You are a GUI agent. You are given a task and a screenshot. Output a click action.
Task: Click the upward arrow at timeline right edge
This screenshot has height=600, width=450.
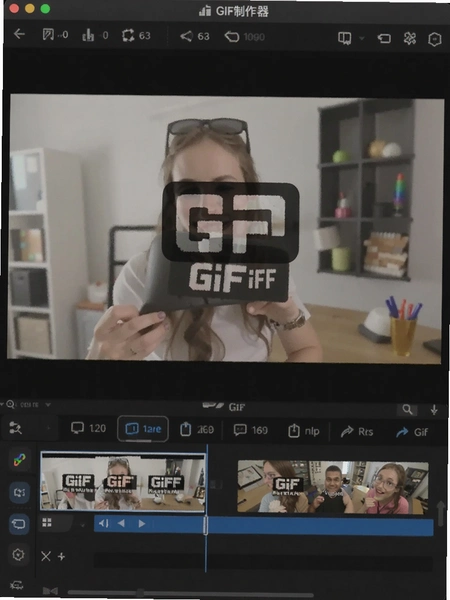click(x=441, y=514)
